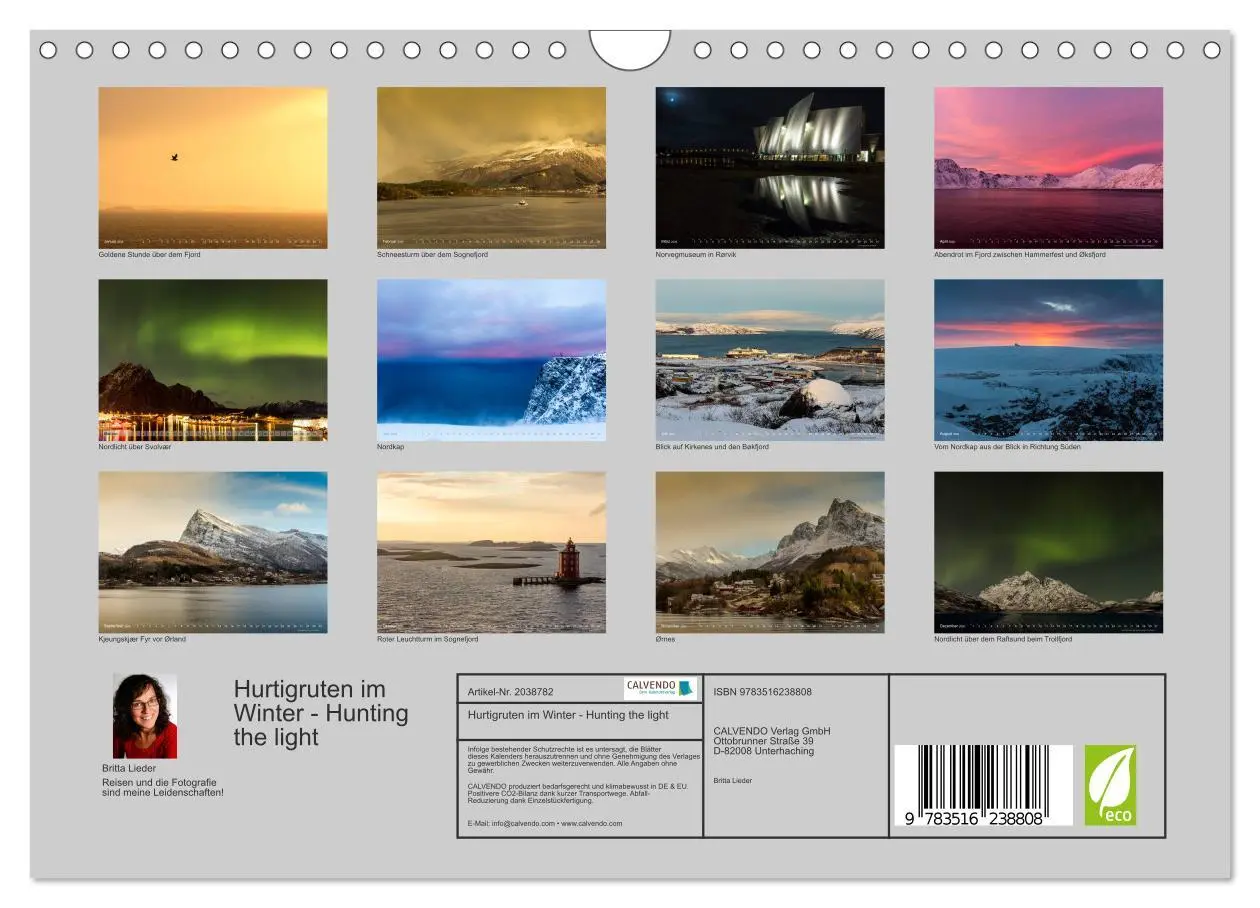Viewport: 1260px width, 908px height.
Task: Select the 'Nordlicht über dem Raftsund' photo
Action: click(1049, 552)
